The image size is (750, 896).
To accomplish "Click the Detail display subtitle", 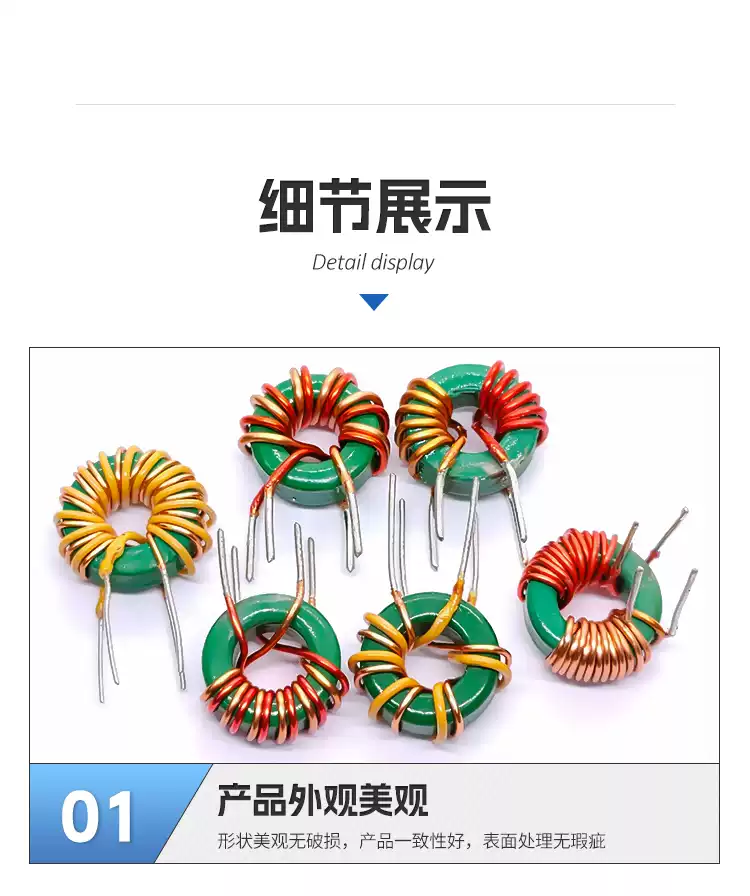I will click(x=373, y=263).
